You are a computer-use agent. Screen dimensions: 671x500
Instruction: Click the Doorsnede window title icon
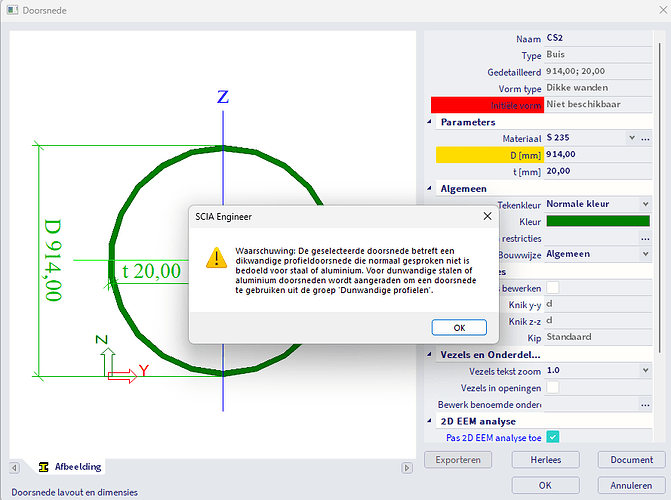point(12,10)
